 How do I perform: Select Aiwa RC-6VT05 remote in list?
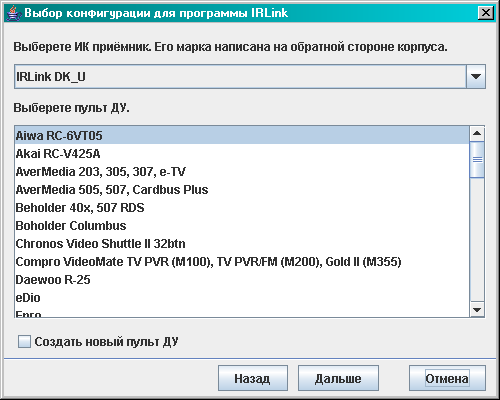242,135
